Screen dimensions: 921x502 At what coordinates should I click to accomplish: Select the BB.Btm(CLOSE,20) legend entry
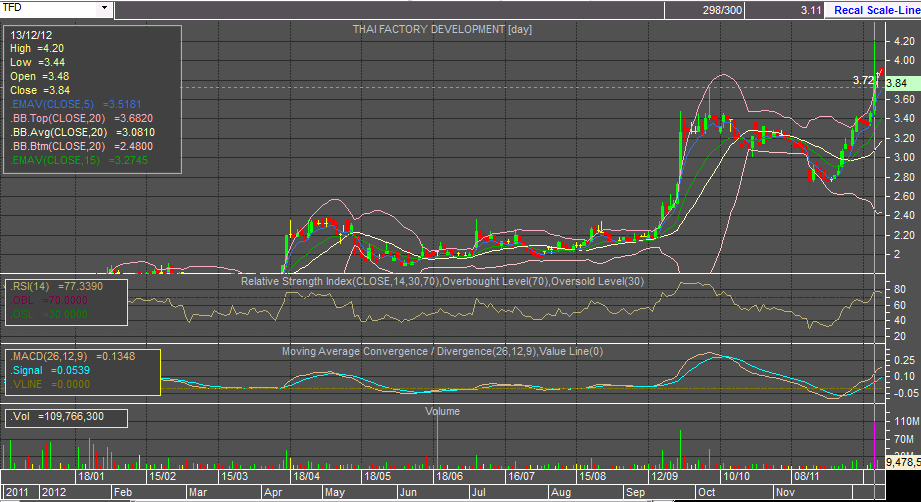coord(82,146)
